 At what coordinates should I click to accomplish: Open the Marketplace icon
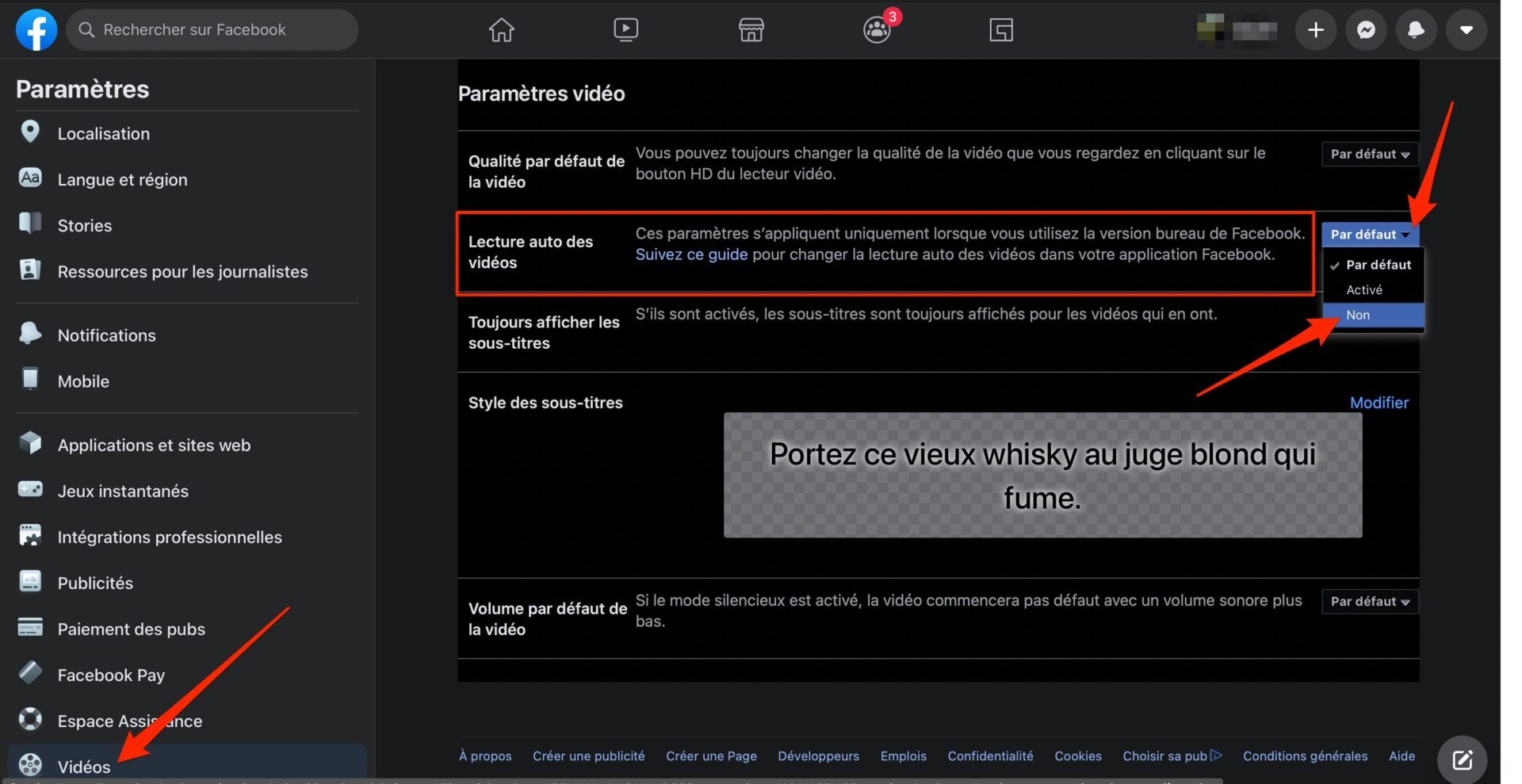(751, 30)
